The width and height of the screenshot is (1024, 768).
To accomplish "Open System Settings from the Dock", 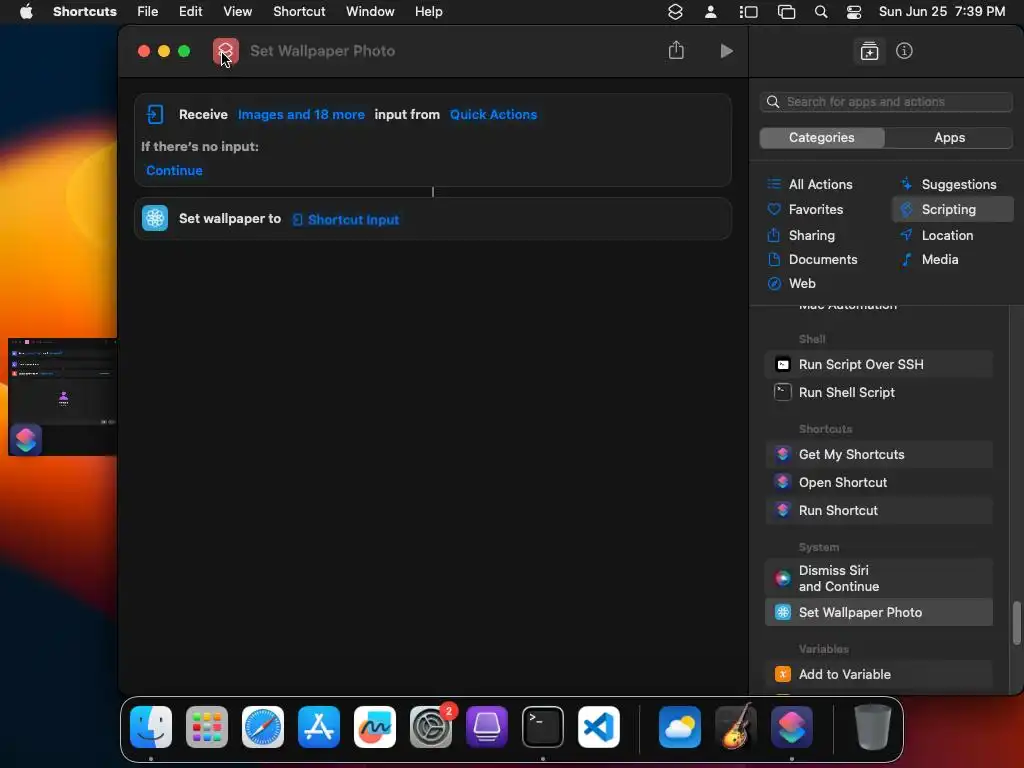I will pyautogui.click(x=431, y=727).
